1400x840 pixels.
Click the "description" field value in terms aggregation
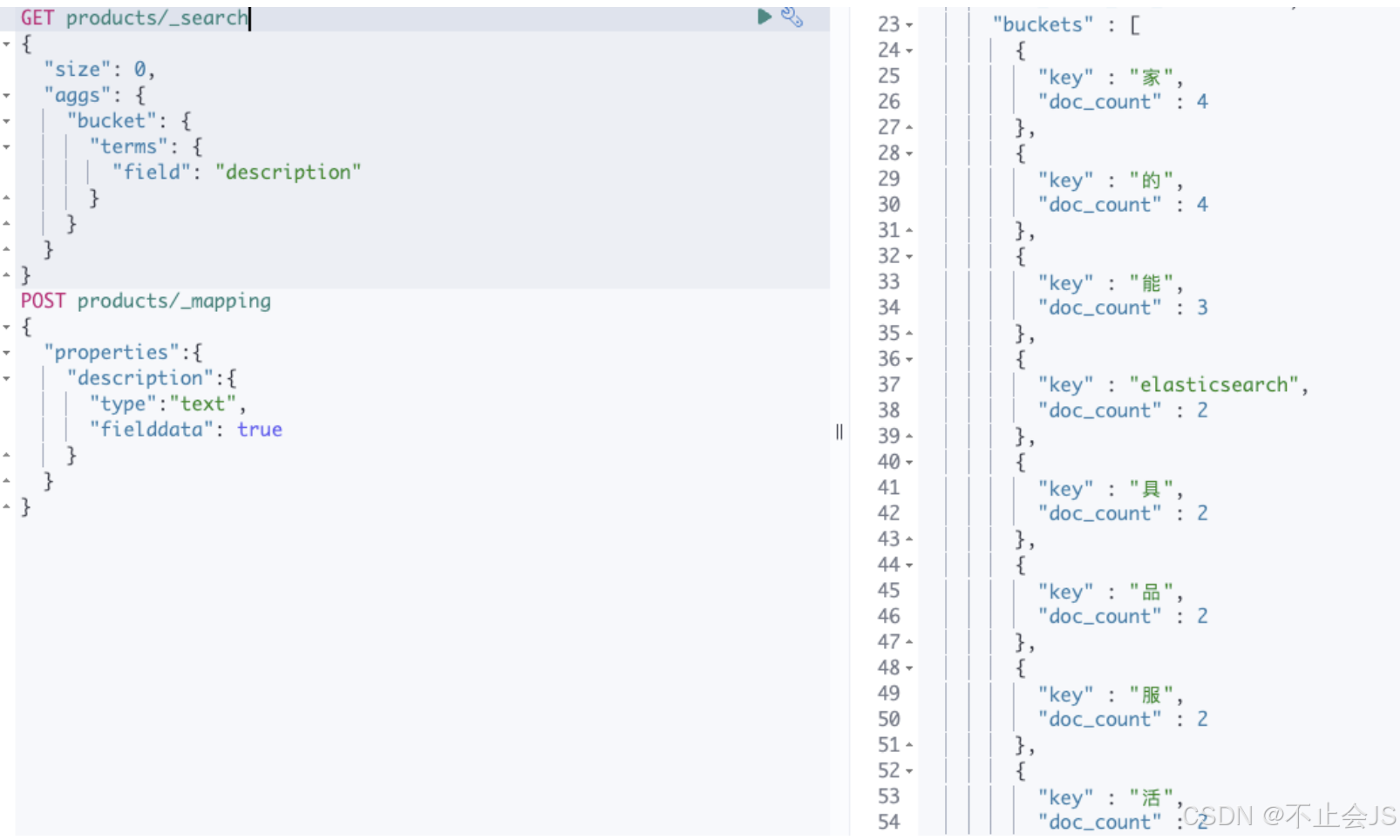(x=288, y=172)
